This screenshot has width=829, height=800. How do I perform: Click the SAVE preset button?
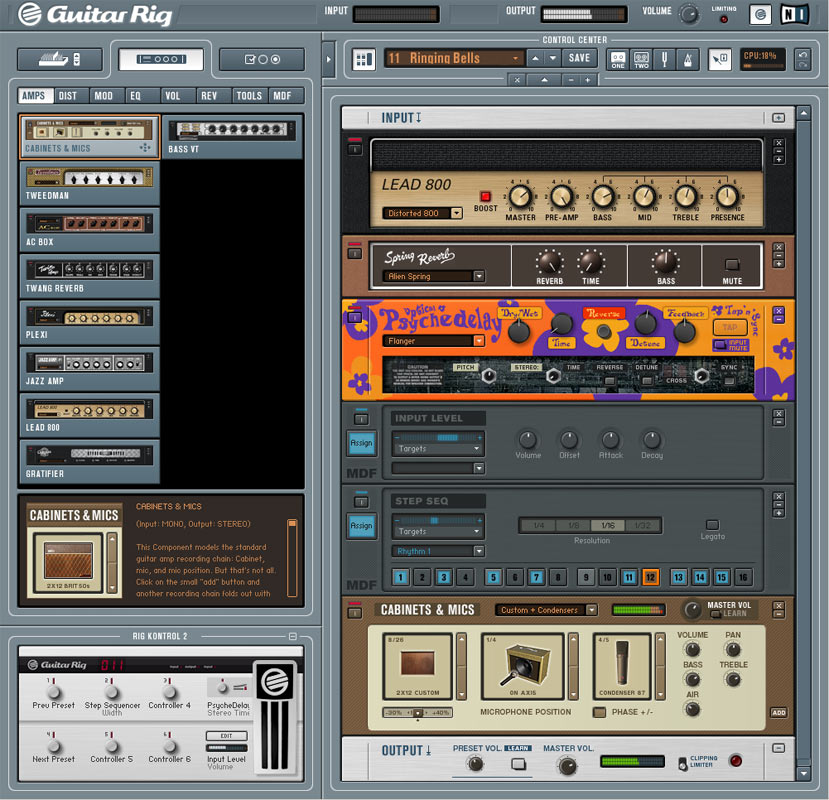coord(579,58)
